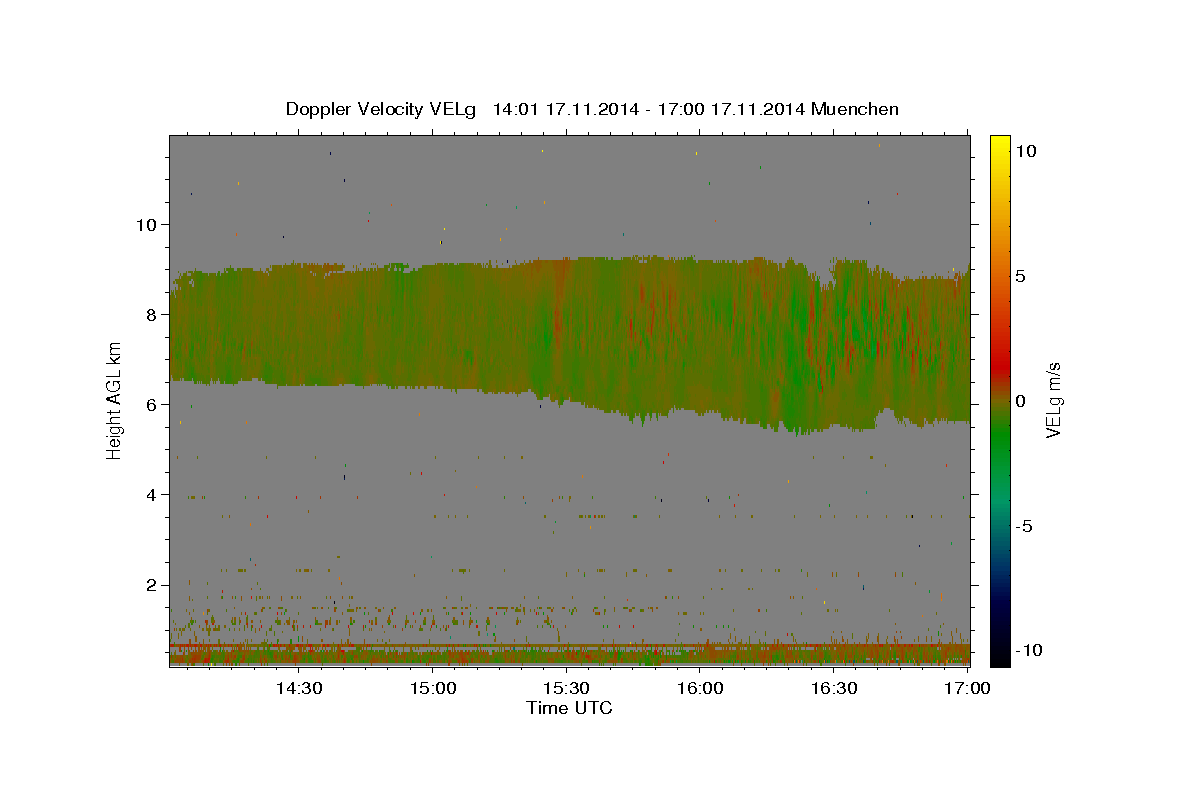Click the height tick label 6
This screenshot has width=1200, height=800.
153,405
